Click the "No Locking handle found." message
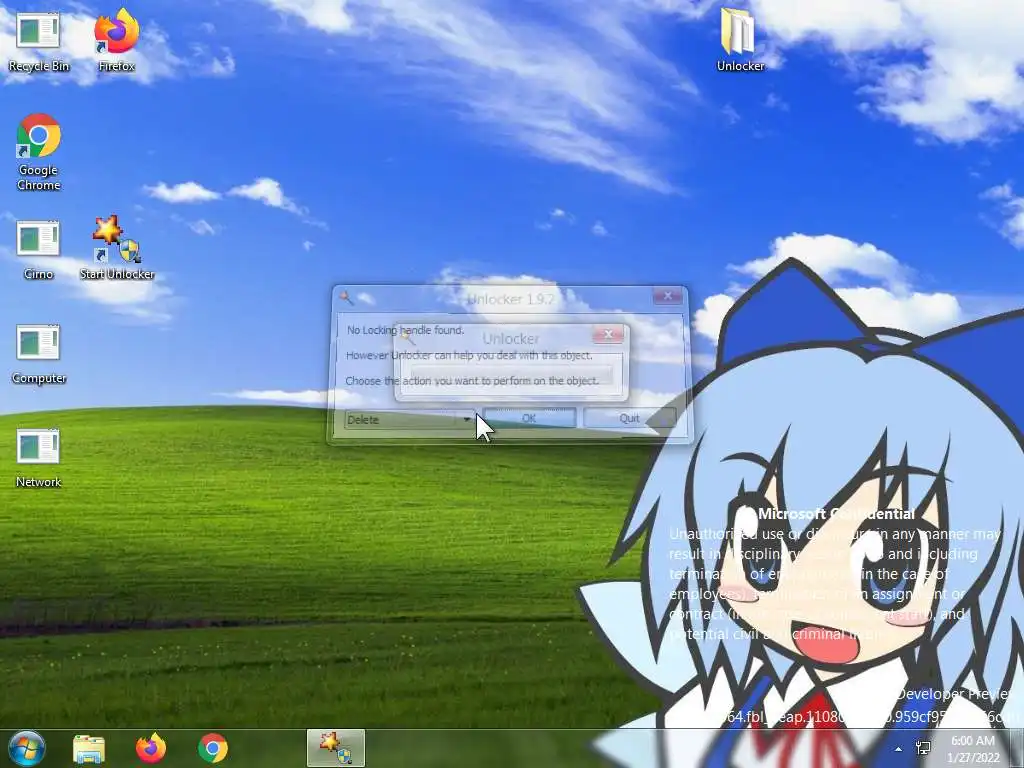Screen dimensions: 1024x768 pos(406,330)
